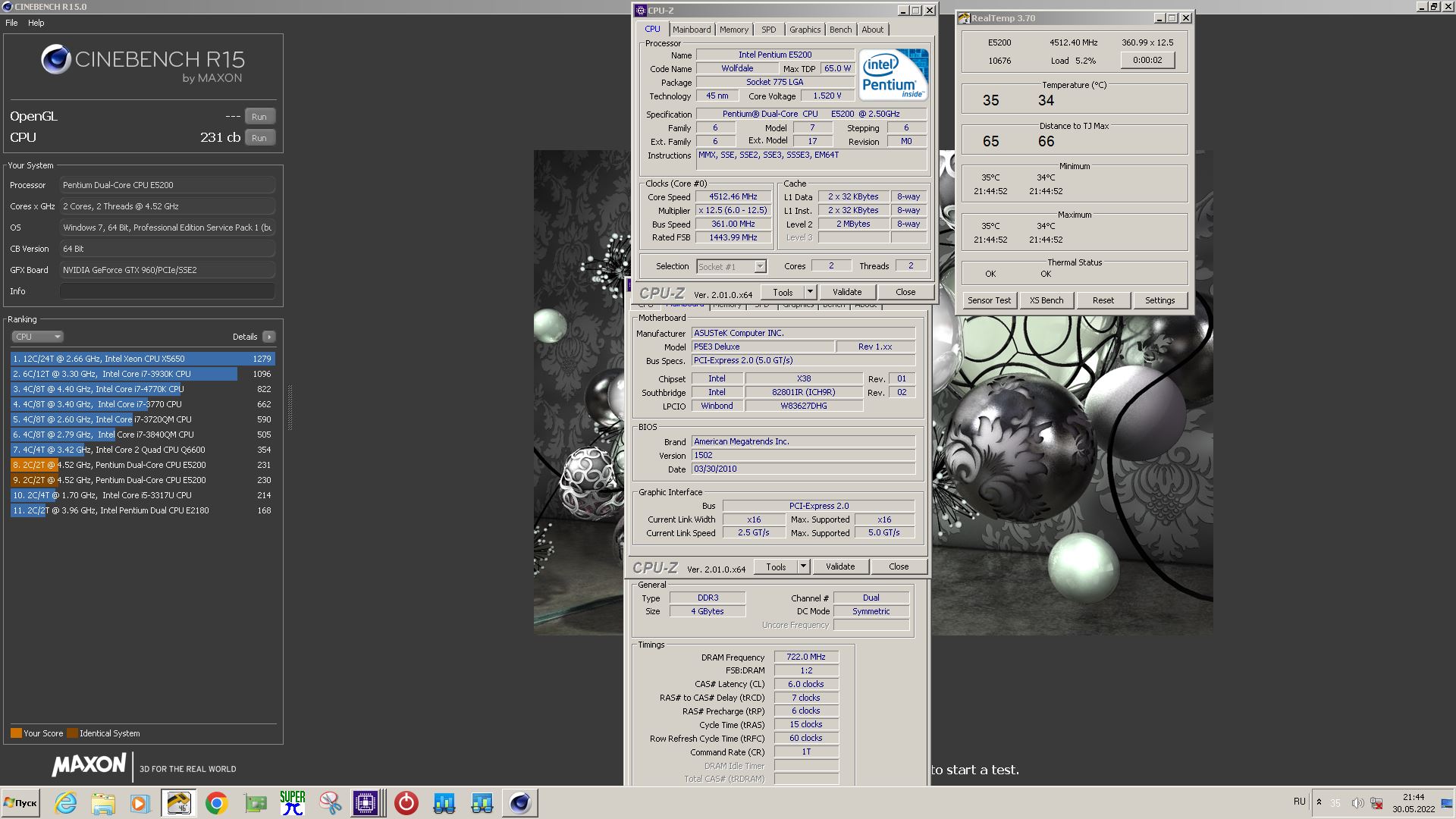Click Tools button in top CPU-Z window
Screen dimensions: 1456x819
[783, 292]
